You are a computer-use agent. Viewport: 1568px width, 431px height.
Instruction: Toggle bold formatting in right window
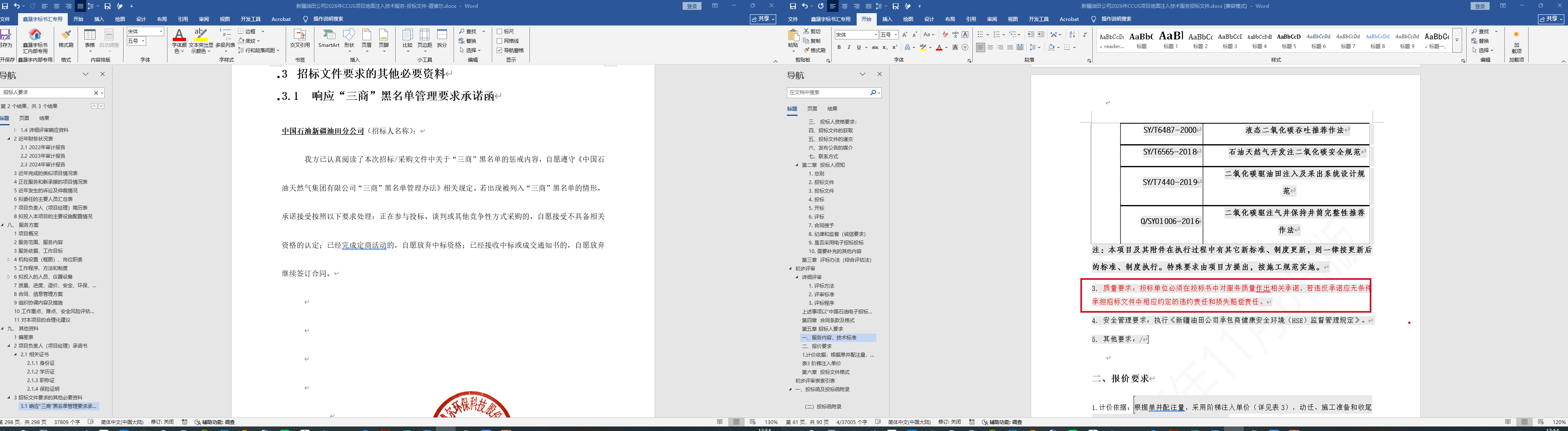point(839,47)
